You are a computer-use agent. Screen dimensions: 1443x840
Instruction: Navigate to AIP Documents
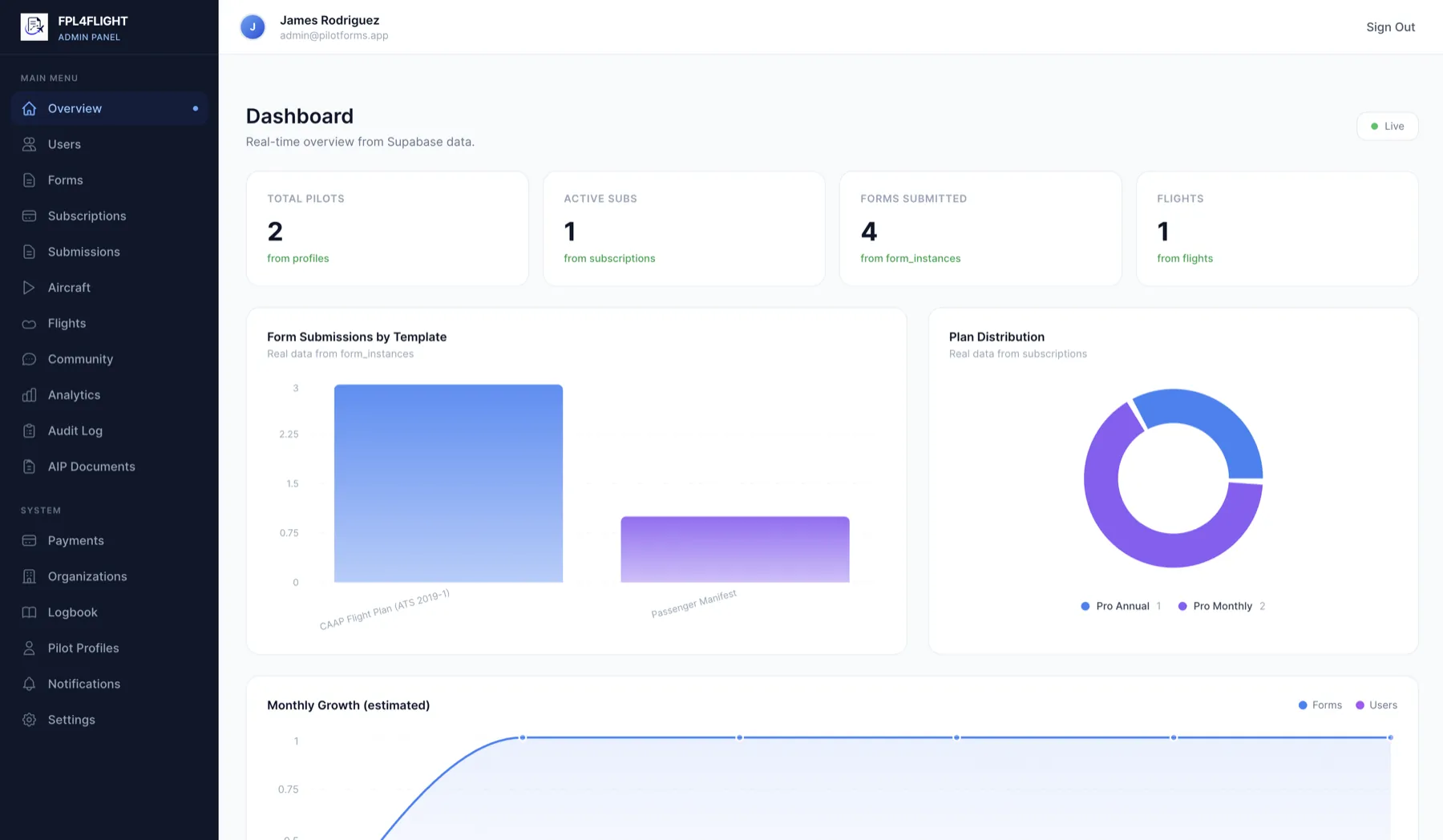[x=109, y=466]
